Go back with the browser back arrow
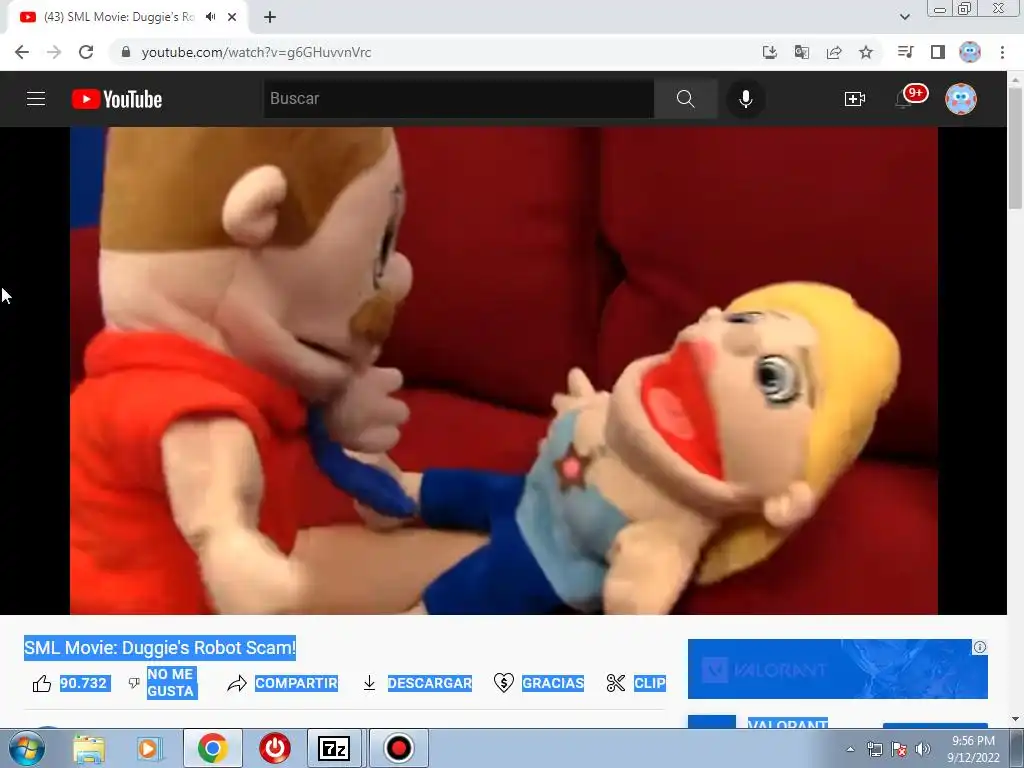The height and width of the screenshot is (768, 1024). coord(22,52)
